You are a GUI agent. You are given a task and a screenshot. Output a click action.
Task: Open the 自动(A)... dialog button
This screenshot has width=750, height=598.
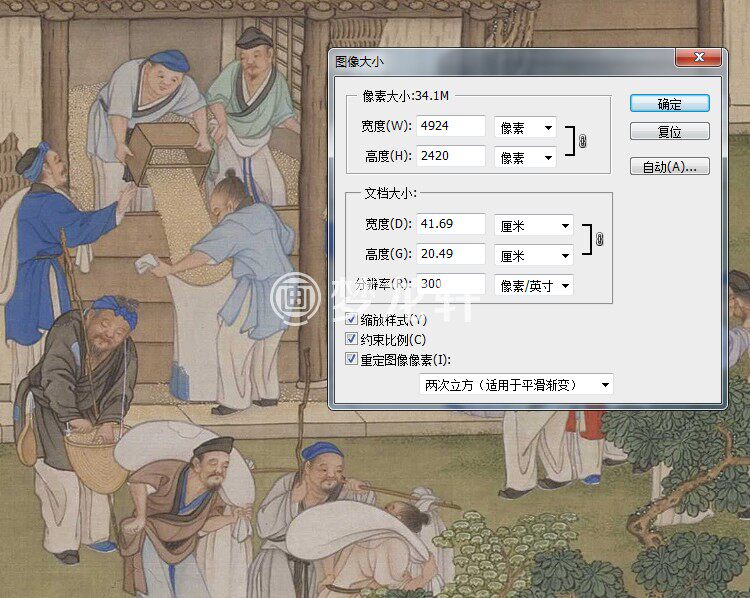[669, 166]
